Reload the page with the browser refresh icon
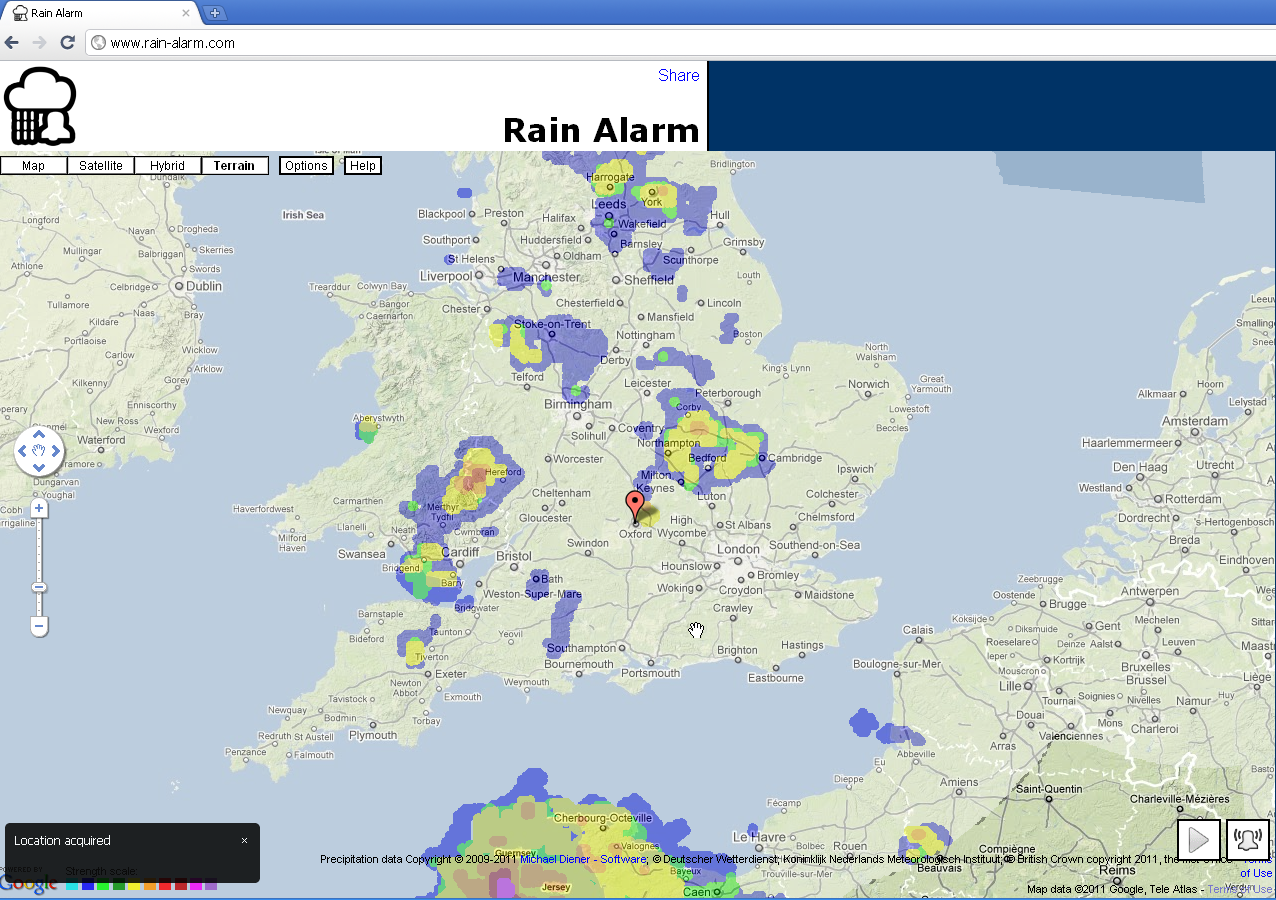1276x900 pixels. [66, 43]
